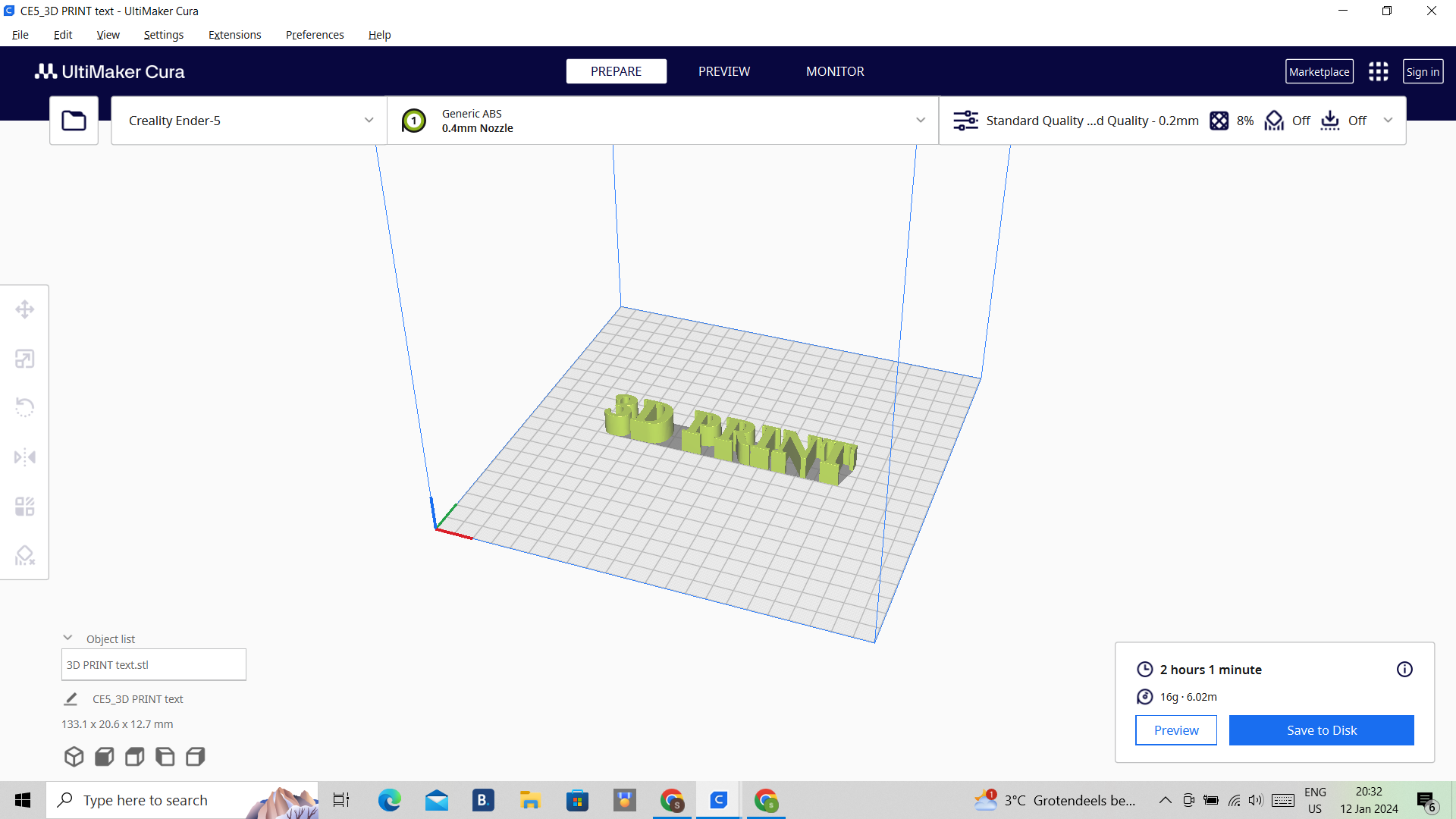
Task: Click the 3D isometric view cube icon
Action: [74, 756]
